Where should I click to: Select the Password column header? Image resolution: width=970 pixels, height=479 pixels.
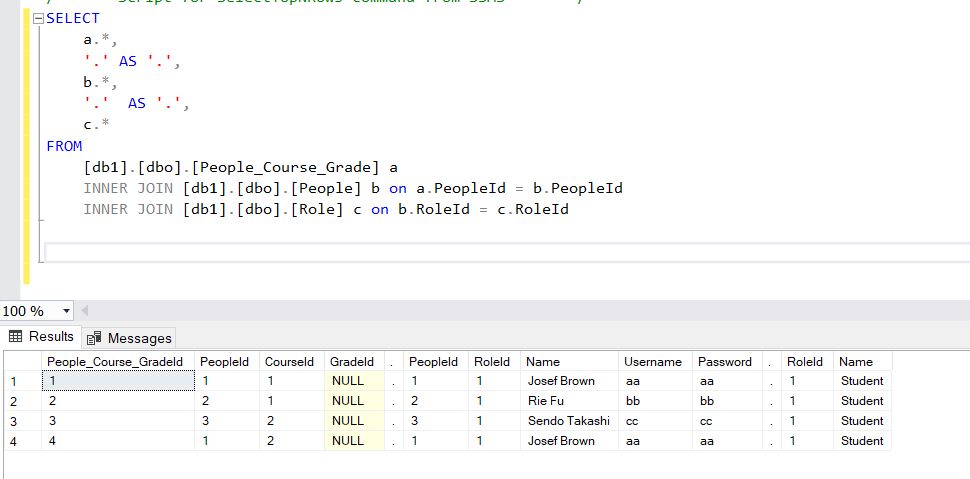tap(727, 362)
